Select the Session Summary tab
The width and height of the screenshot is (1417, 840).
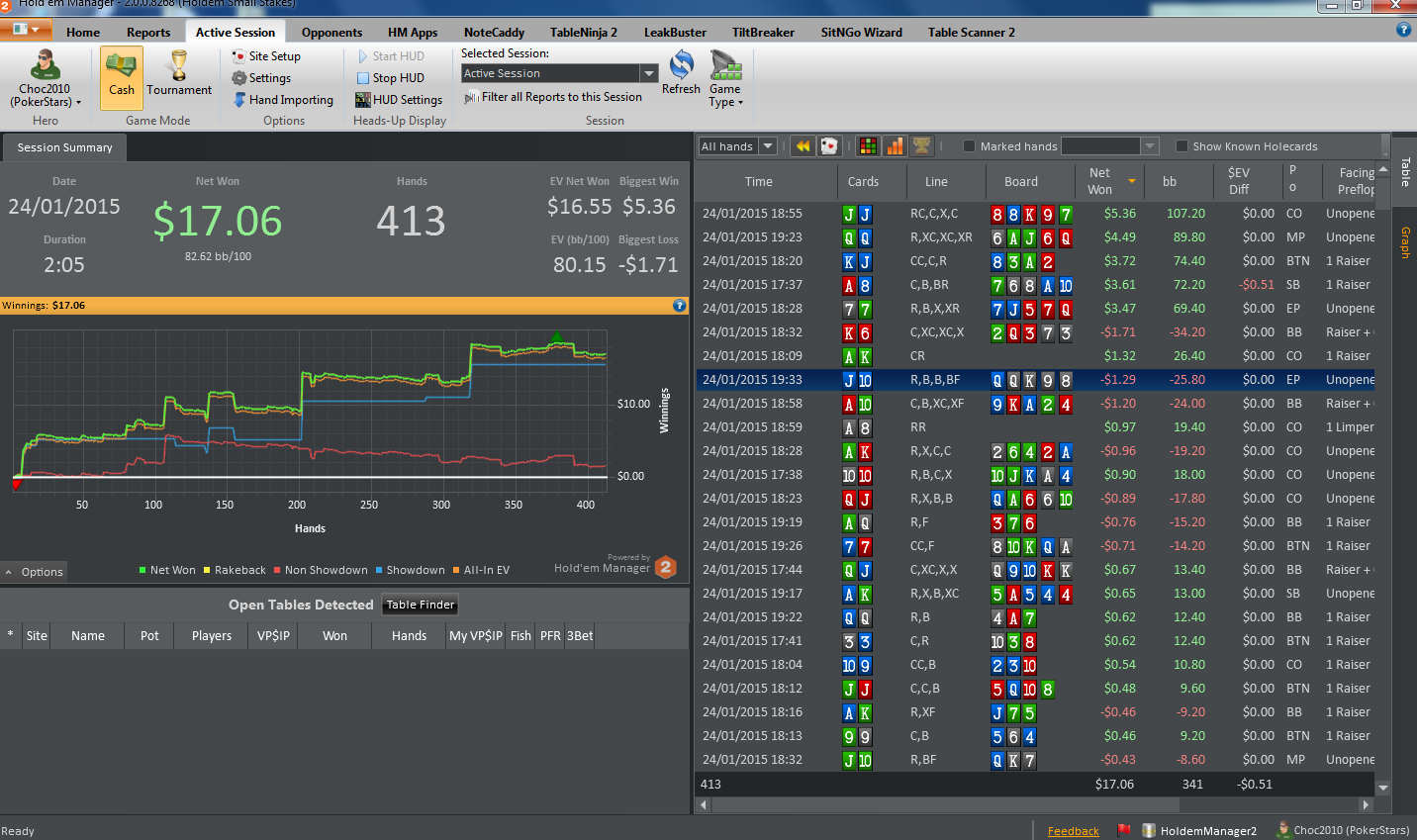point(65,147)
